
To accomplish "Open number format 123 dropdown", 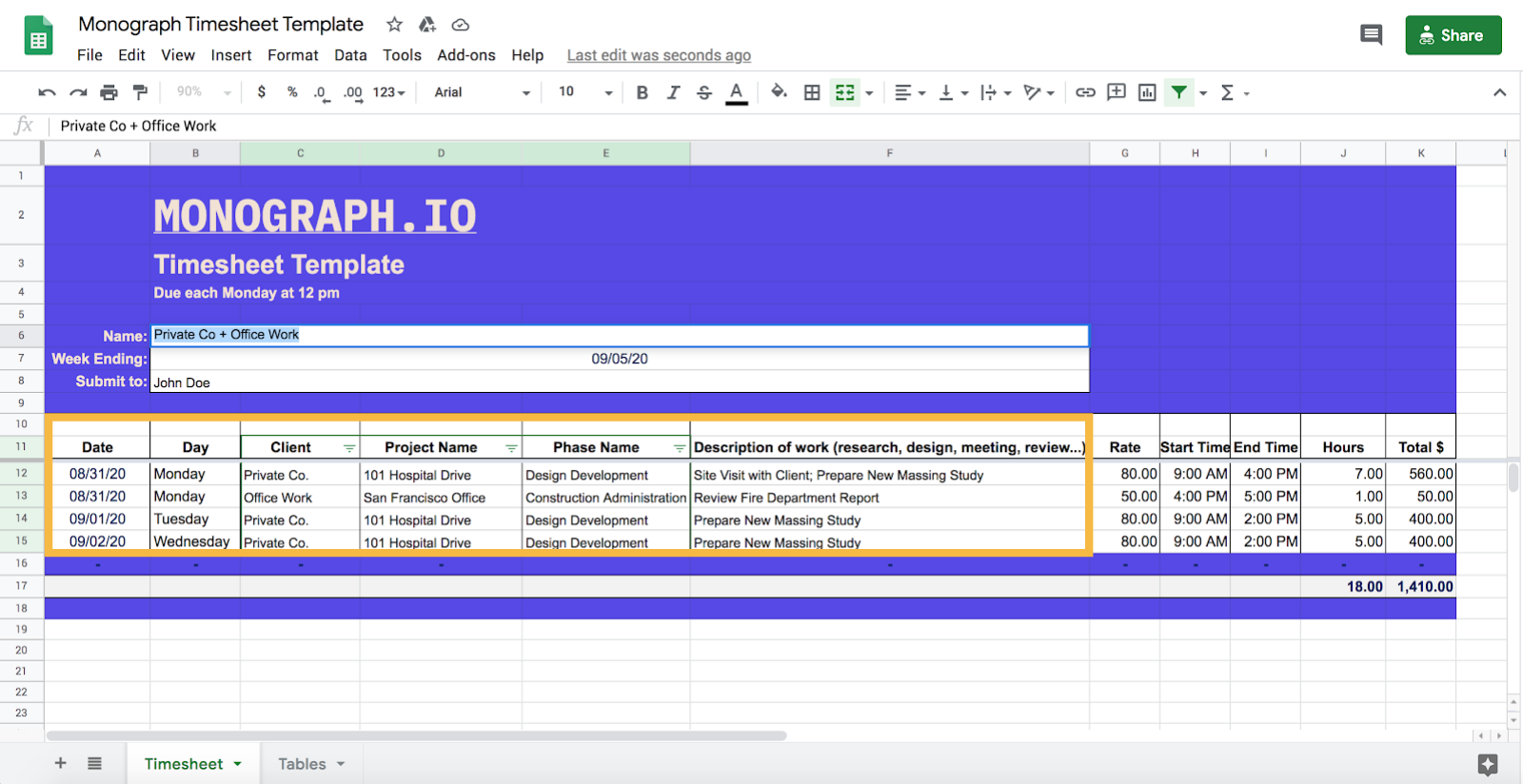I will click(x=389, y=92).
